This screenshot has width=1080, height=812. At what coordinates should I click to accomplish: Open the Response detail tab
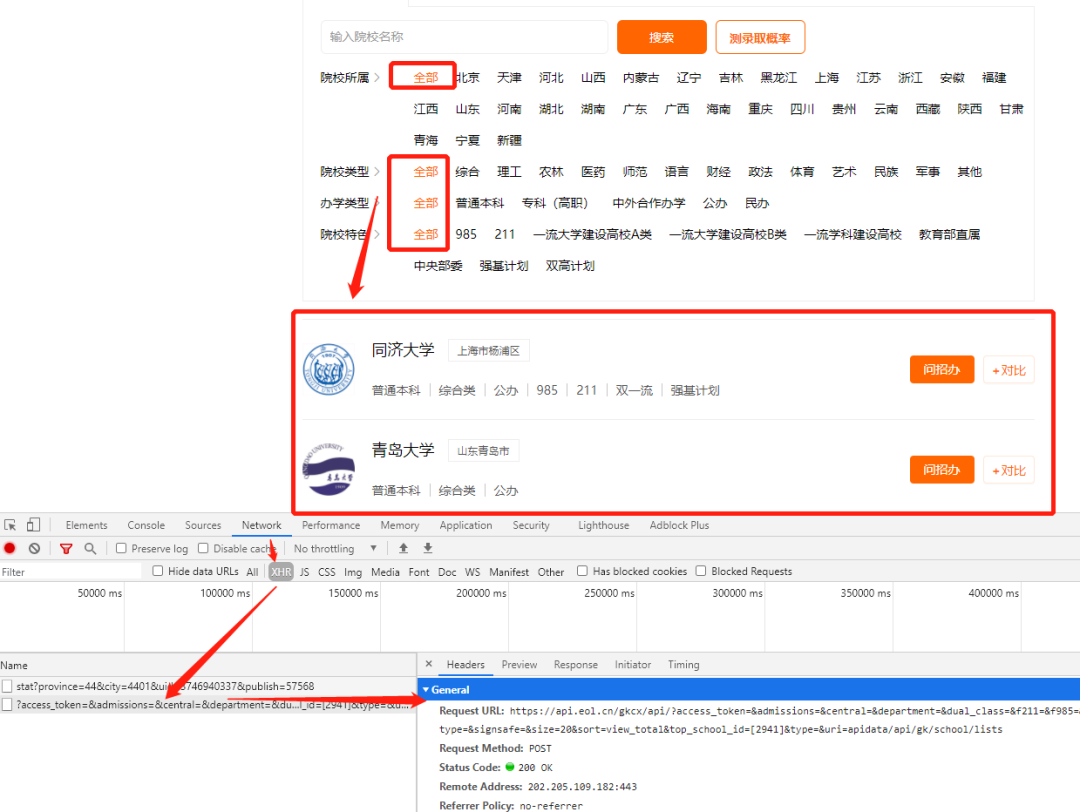coord(576,665)
